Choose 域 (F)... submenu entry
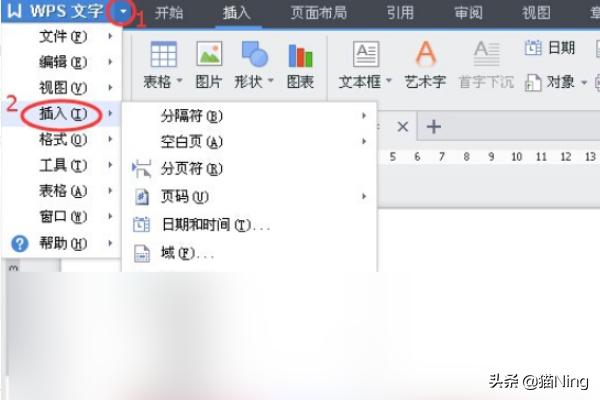This screenshot has width=600, height=400. [x=249, y=253]
